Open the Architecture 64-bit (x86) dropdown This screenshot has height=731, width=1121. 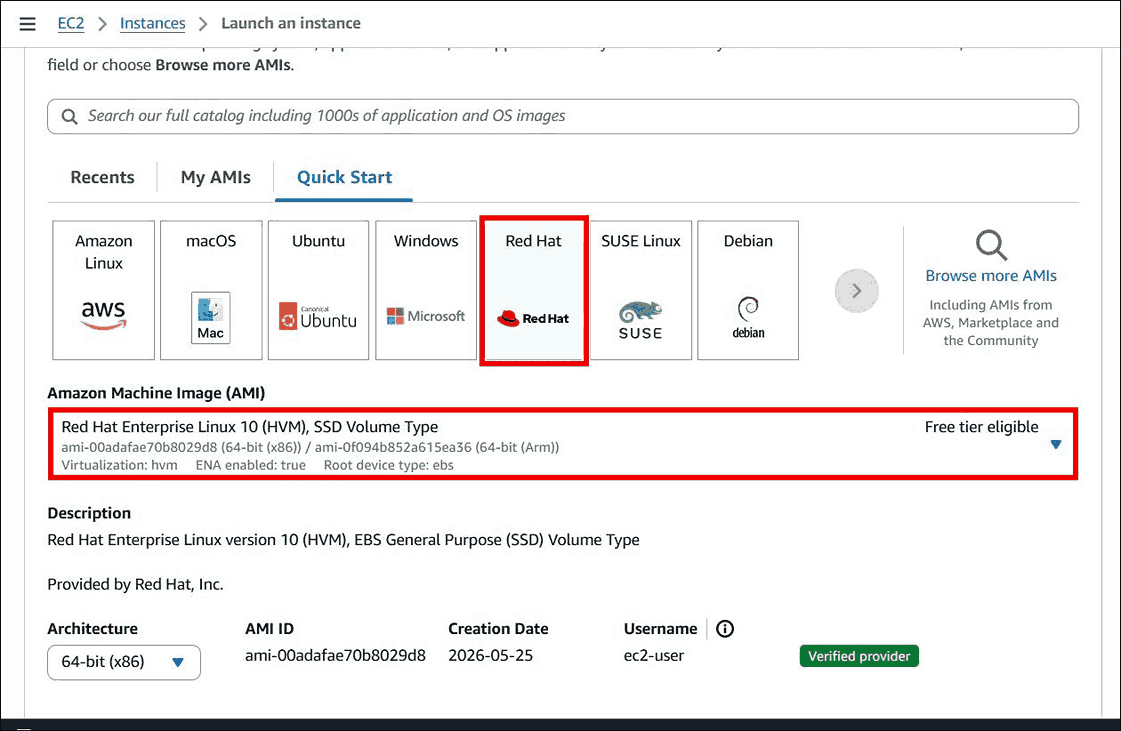[124, 662]
